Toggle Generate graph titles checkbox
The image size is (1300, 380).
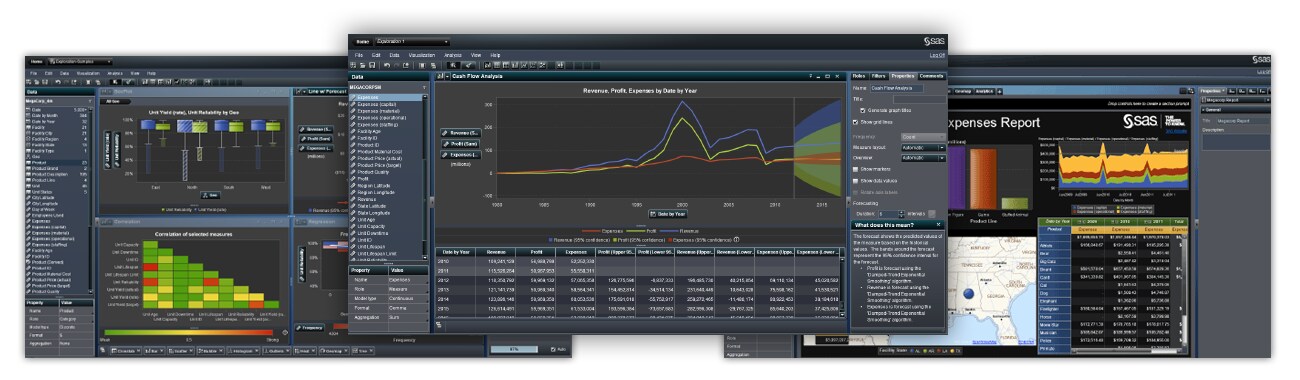point(863,110)
